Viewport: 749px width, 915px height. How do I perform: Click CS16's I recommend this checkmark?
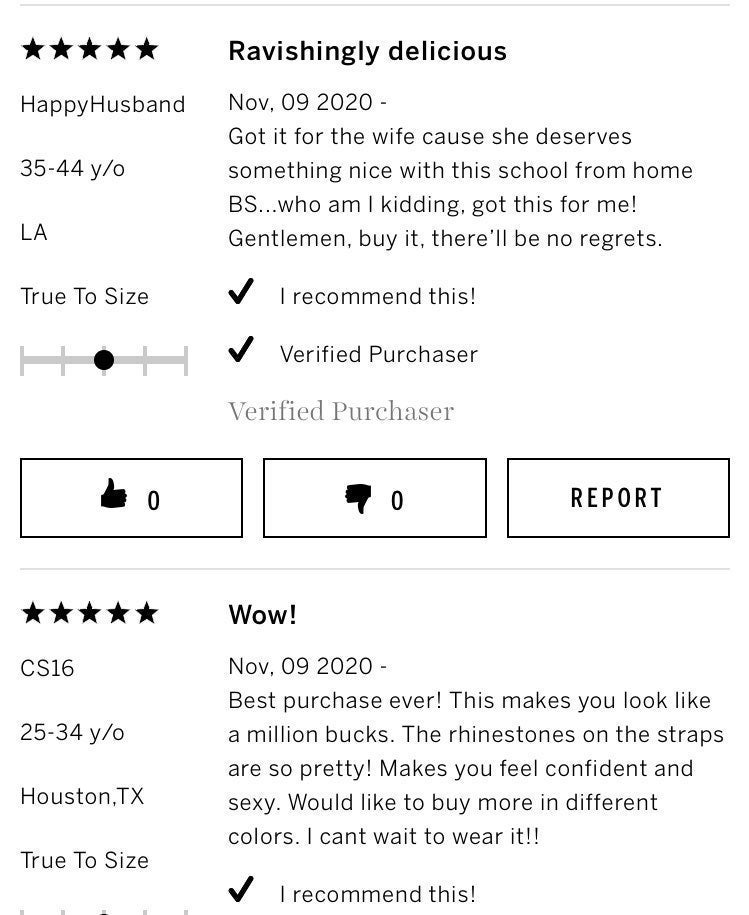[x=240, y=890]
